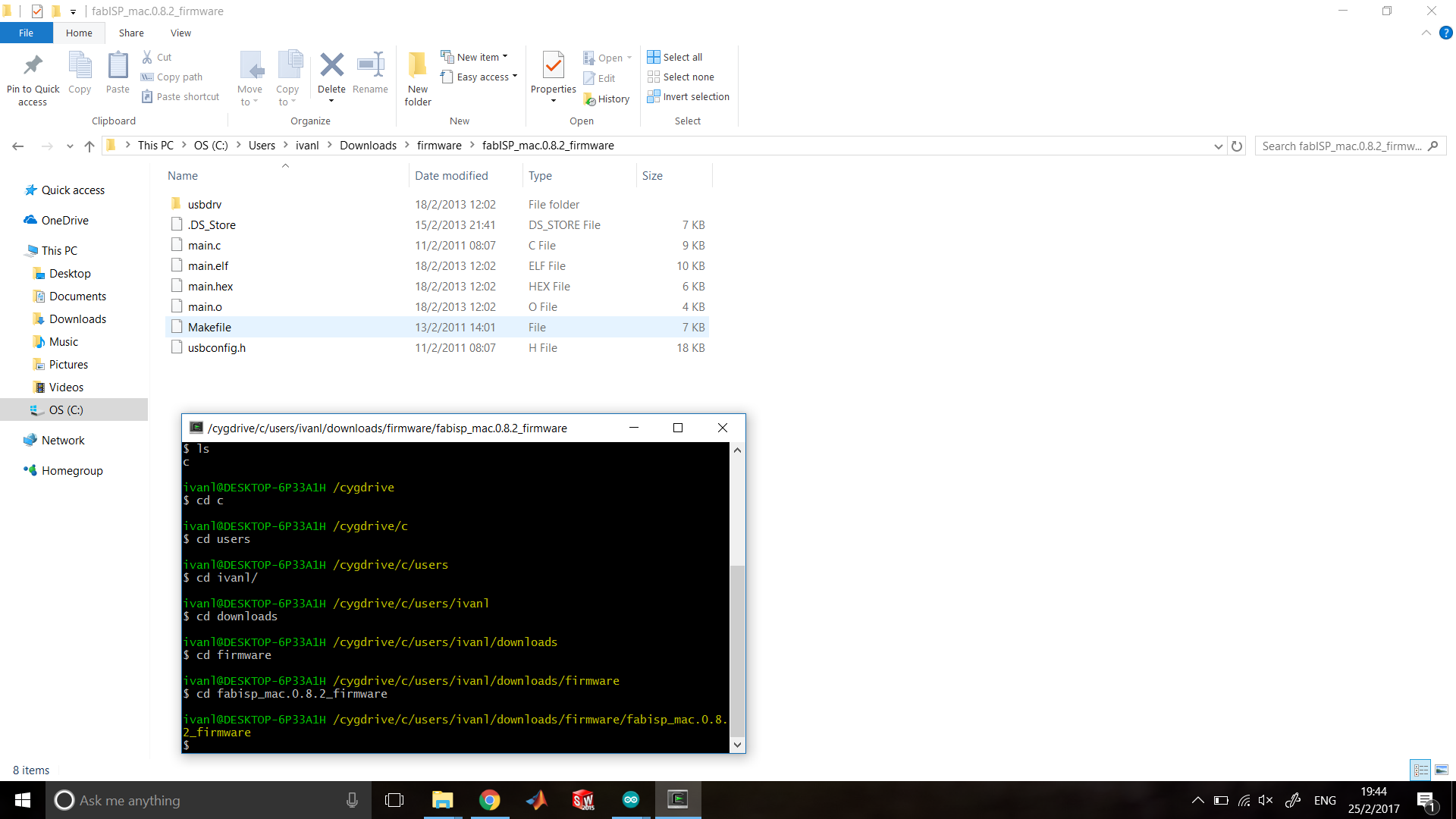1456x819 pixels.
Task: Select Network in navigation pane
Action: click(63, 440)
